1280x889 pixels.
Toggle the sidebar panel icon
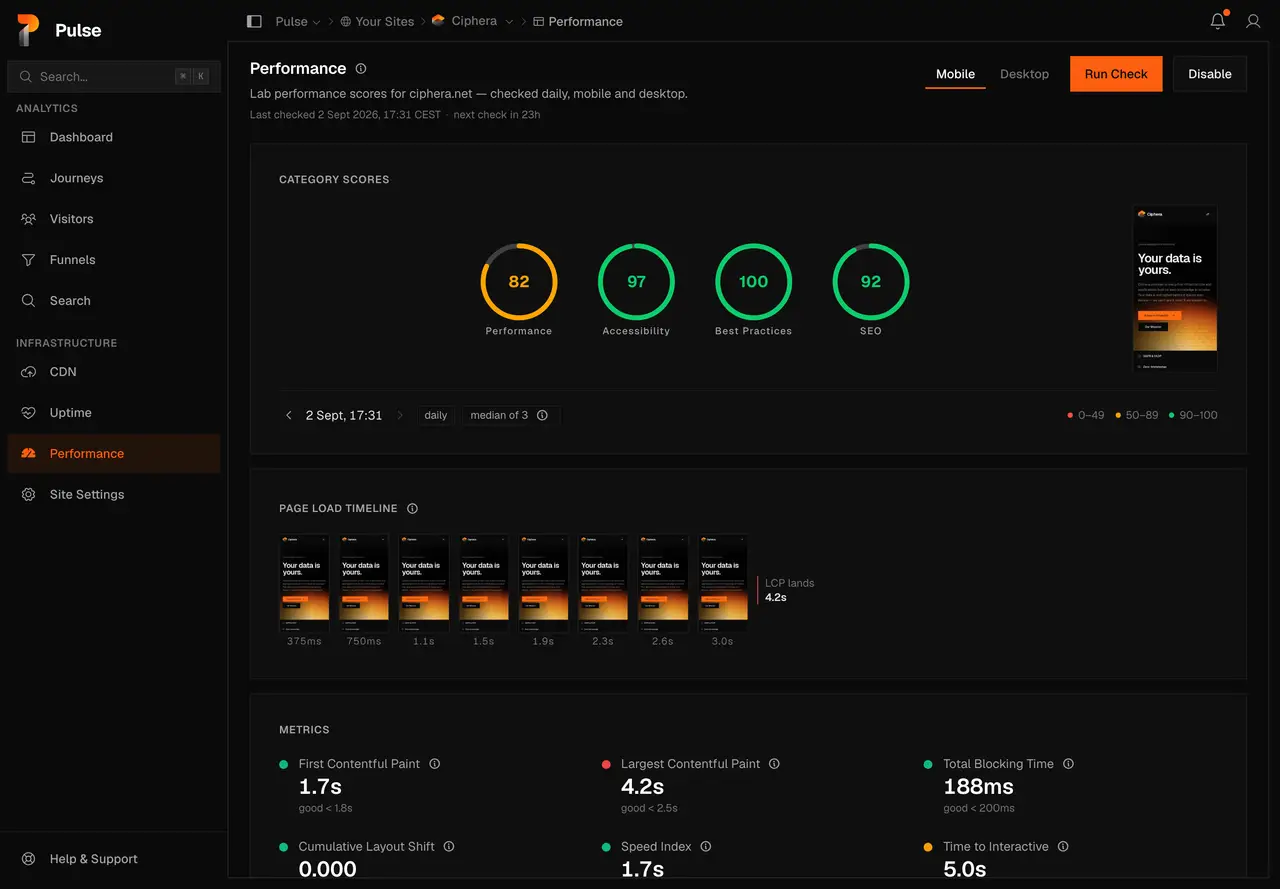(x=254, y=21)
